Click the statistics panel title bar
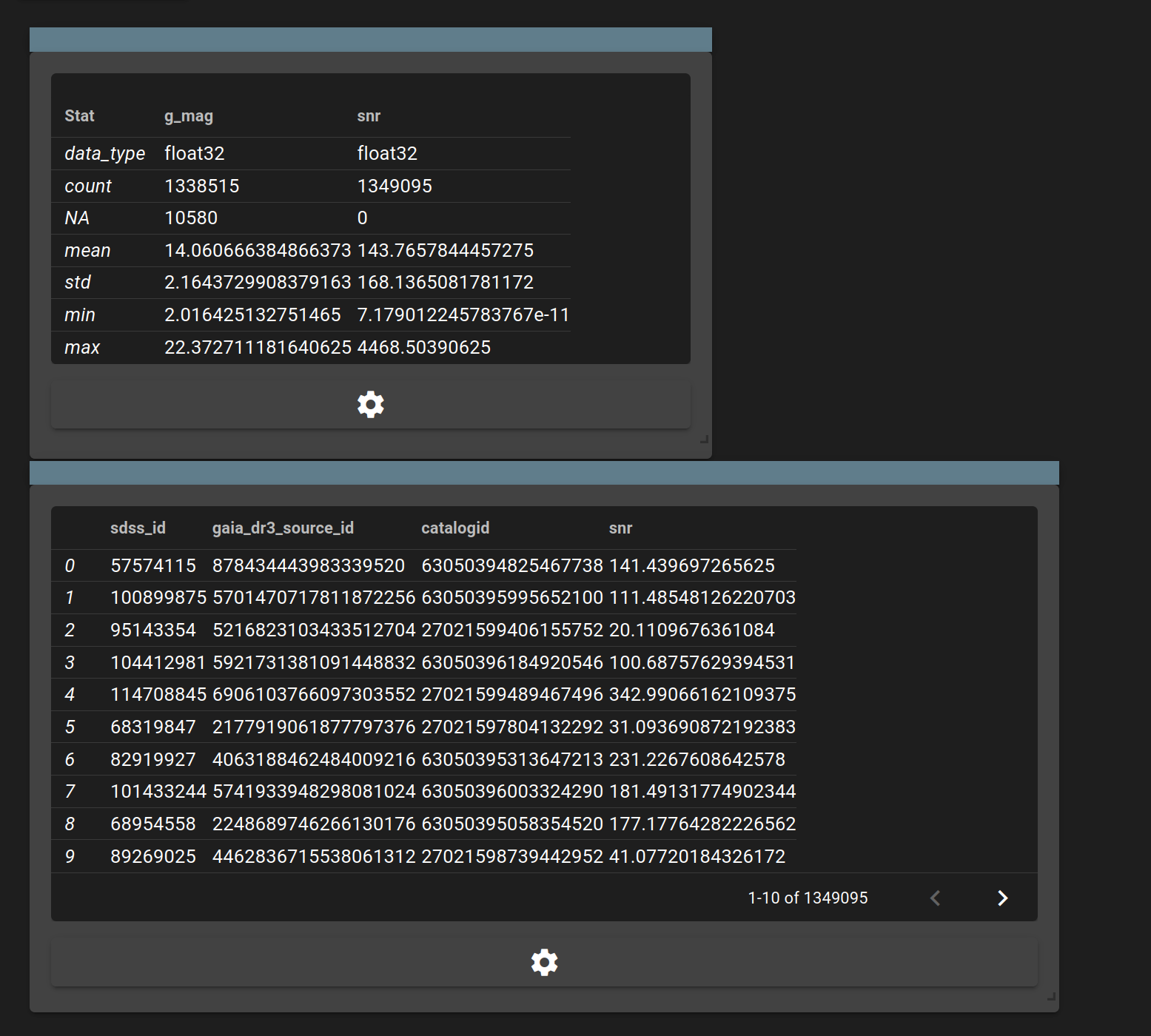Image resolution: width=1151 pixels, height=1036 pixels. pyautogui.click(x=371, y=40)
